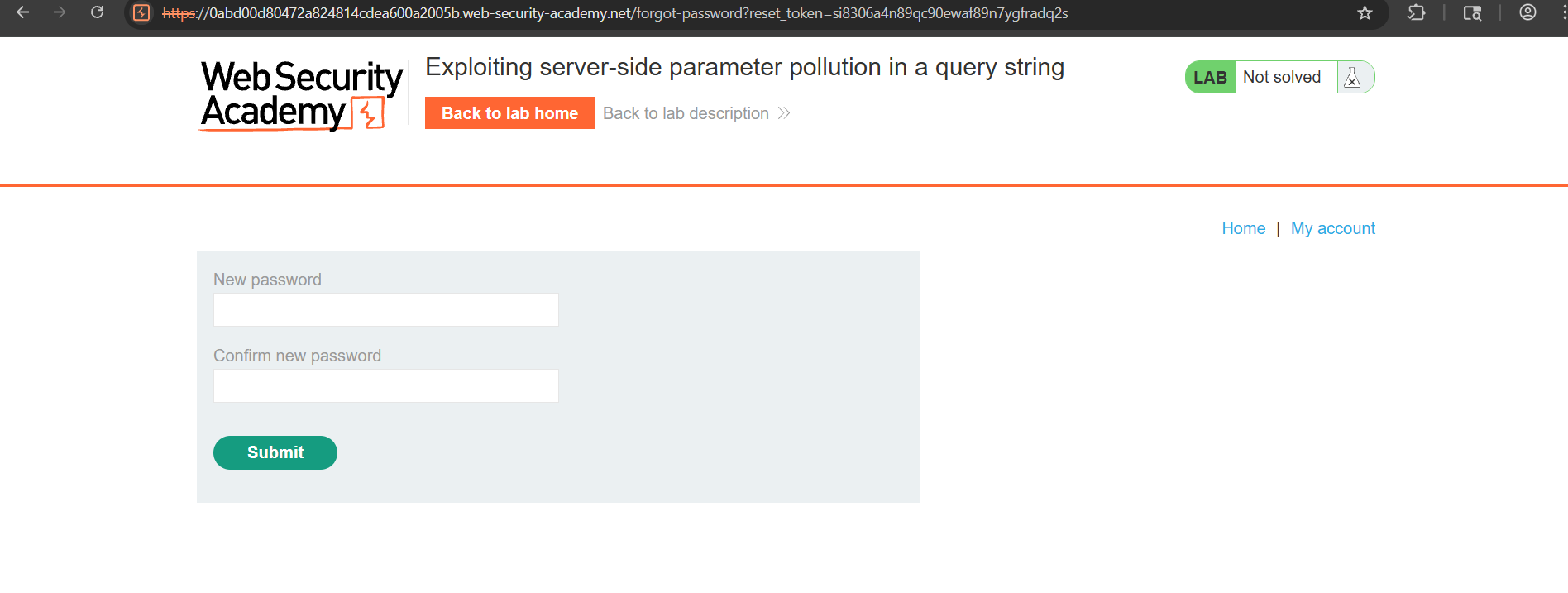Click the green LAB badge
This screenshot has width=1568, height=593.
pyautogui.click(x=1210, y=77)
